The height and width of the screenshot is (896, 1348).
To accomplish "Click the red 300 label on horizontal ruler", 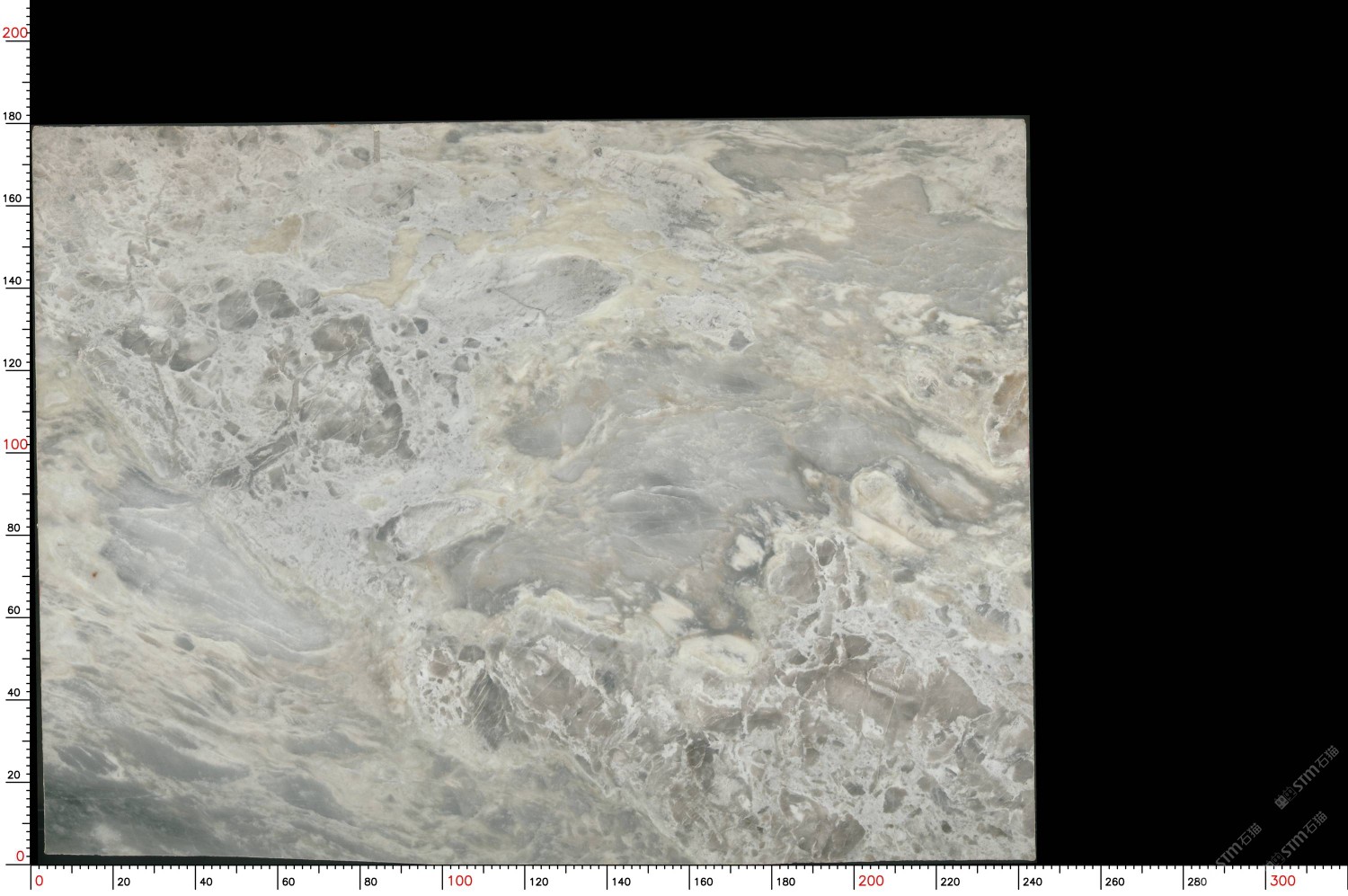I will [x=1282, y=881].
